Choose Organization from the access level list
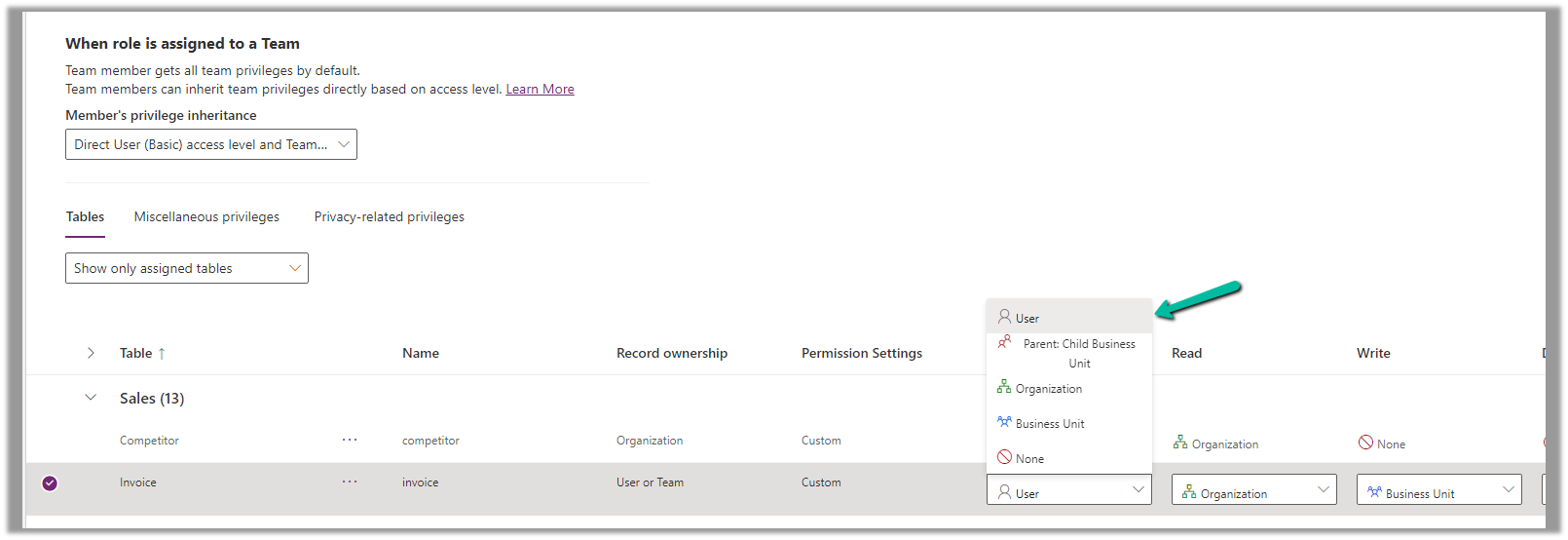The width and height of the screenshot is (1568, 540). pyautogui.click(x=1048, y=389)
